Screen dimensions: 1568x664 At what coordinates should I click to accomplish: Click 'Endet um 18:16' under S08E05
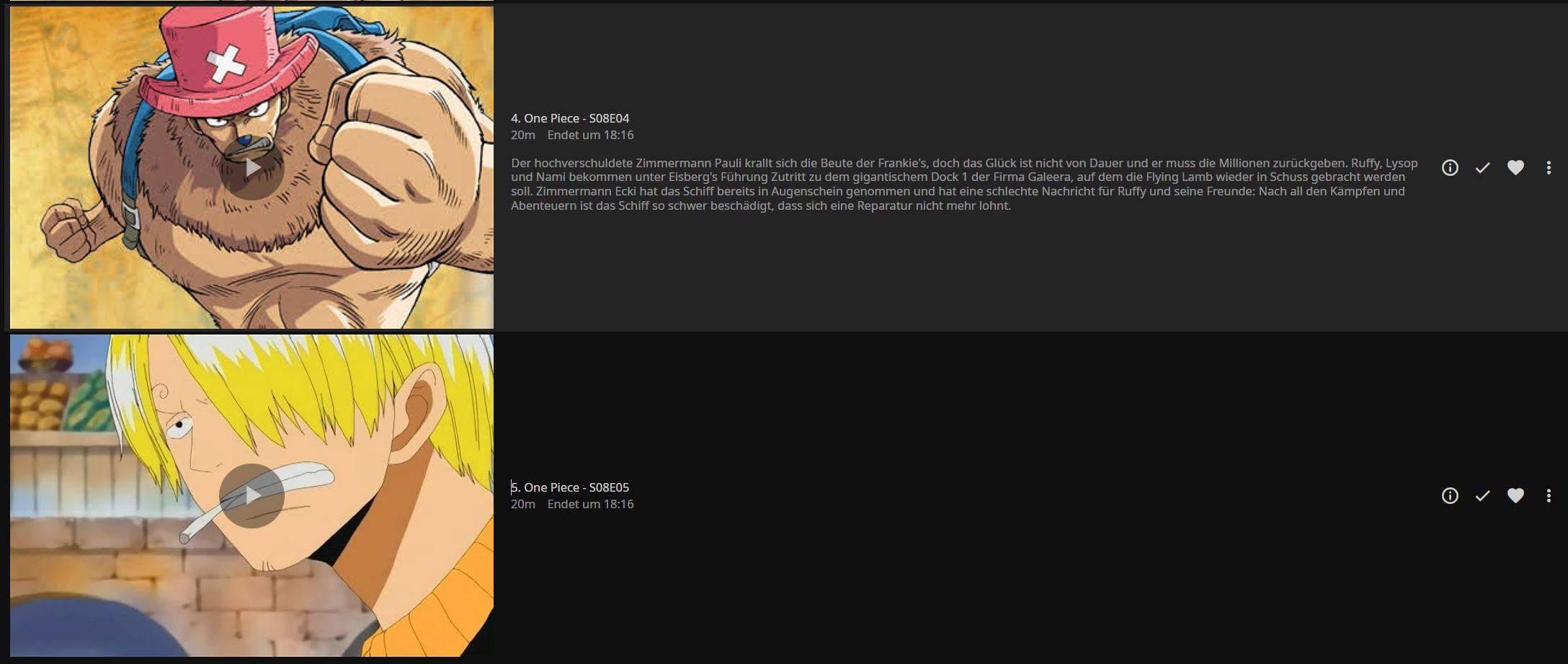[x=590, y=504]
